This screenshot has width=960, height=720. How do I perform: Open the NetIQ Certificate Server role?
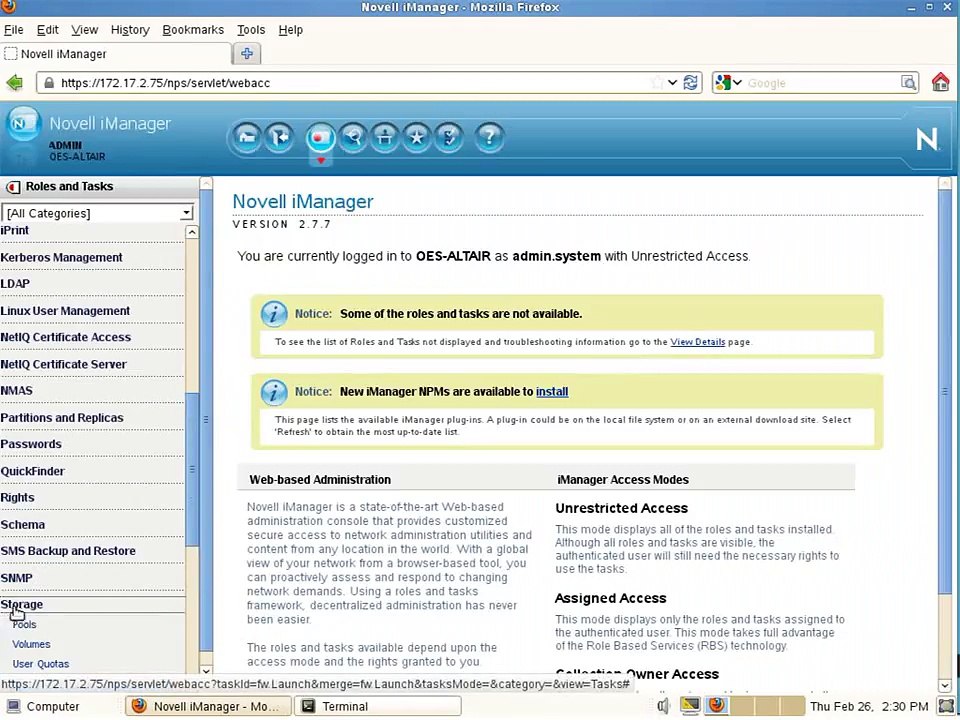(63, 364)
